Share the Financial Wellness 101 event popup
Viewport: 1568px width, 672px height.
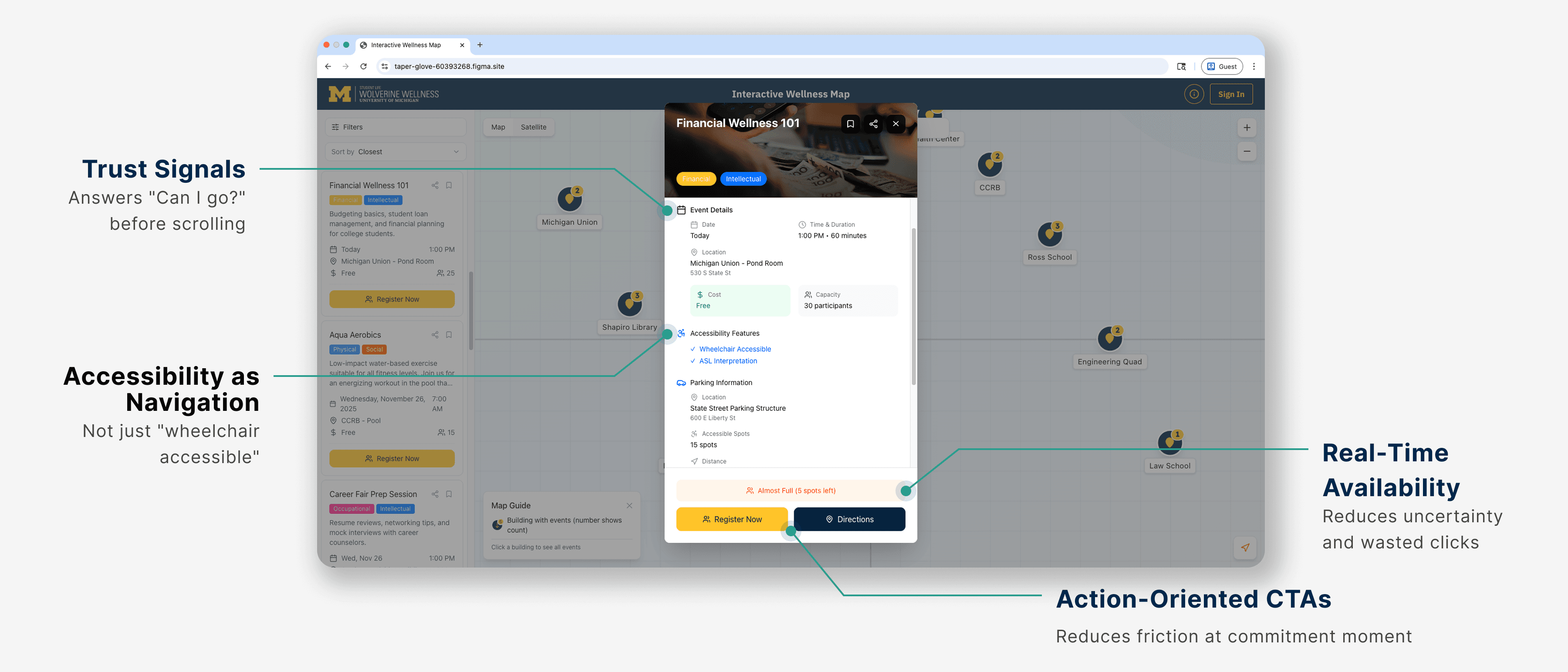(x=873, y=124)
